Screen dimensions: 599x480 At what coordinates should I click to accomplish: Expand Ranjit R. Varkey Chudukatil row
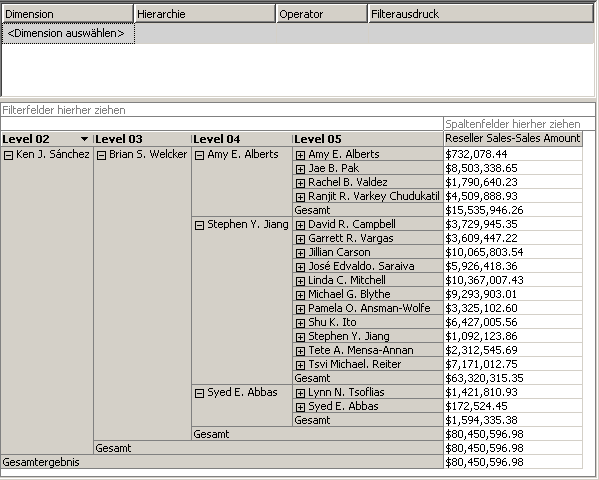click(300, 197)
